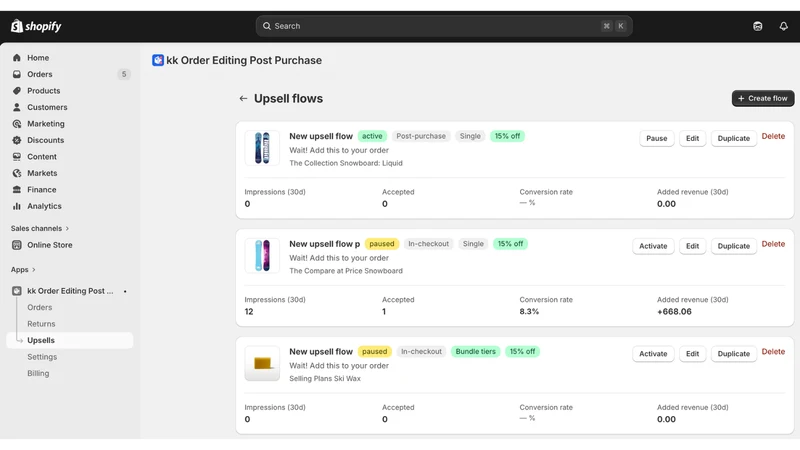This screenshot has width=800, height=450.
Task: Click the Post-purchase tag
Action: (x=421, y=136)
